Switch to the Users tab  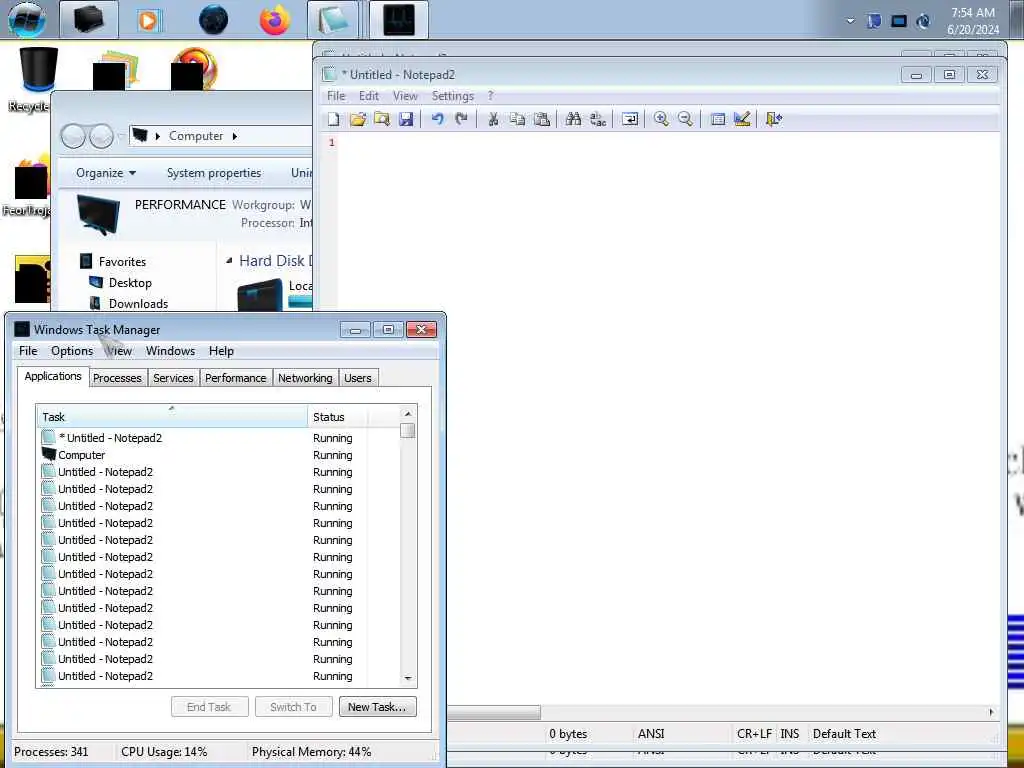click(x=358, y=378)
